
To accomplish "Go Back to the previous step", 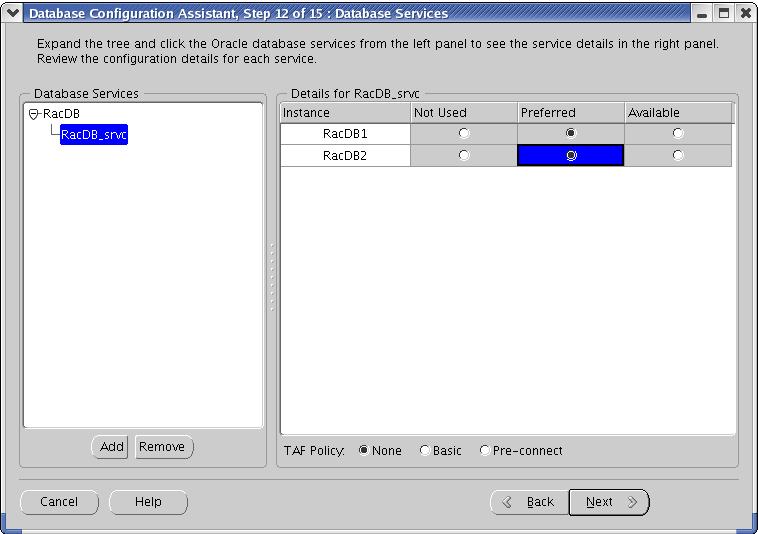I will (x=529, y=502).
